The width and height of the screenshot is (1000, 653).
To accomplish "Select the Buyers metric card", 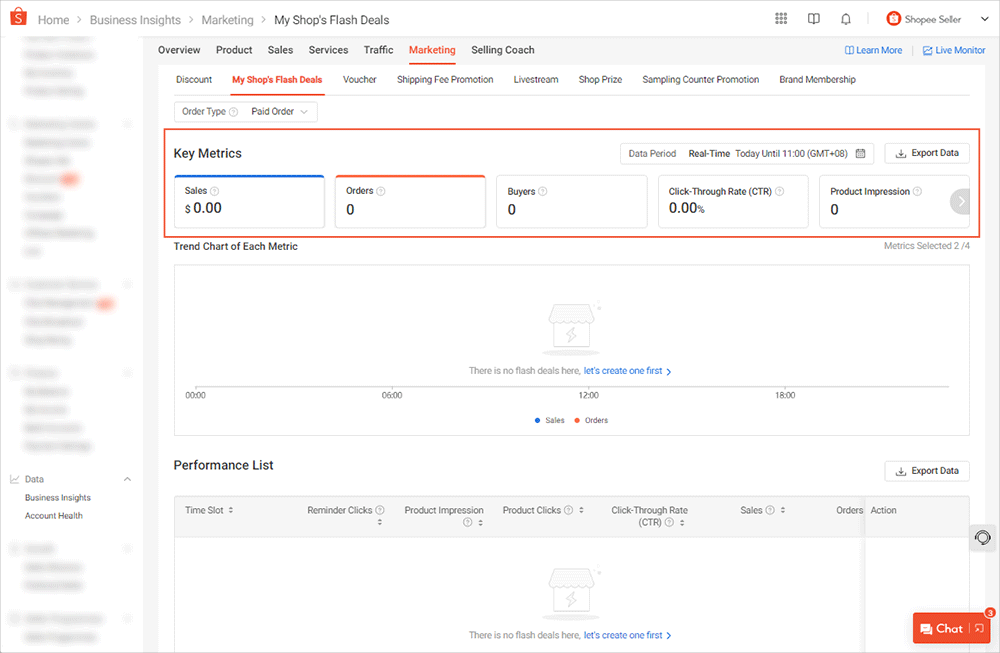I will point(571,202).
